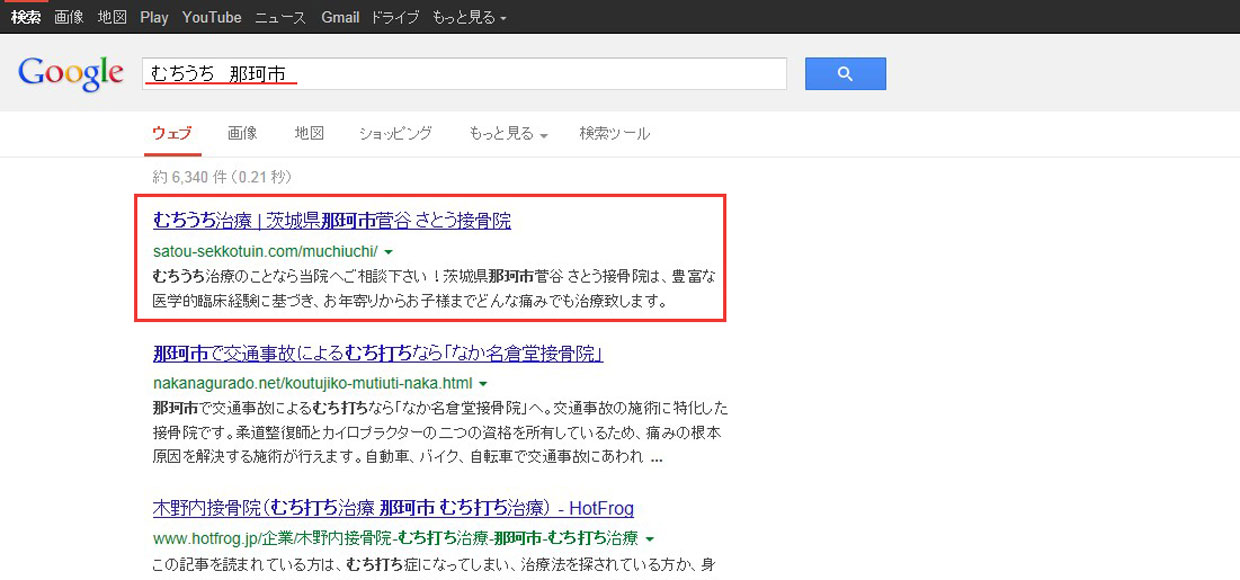Open ニュース in the top bar

click(281, 17)
